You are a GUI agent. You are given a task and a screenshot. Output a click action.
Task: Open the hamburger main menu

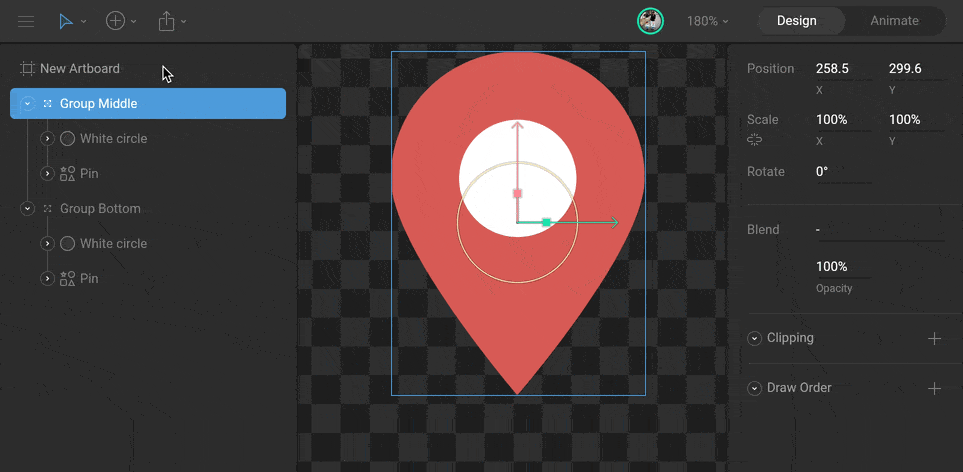(26, 21)
